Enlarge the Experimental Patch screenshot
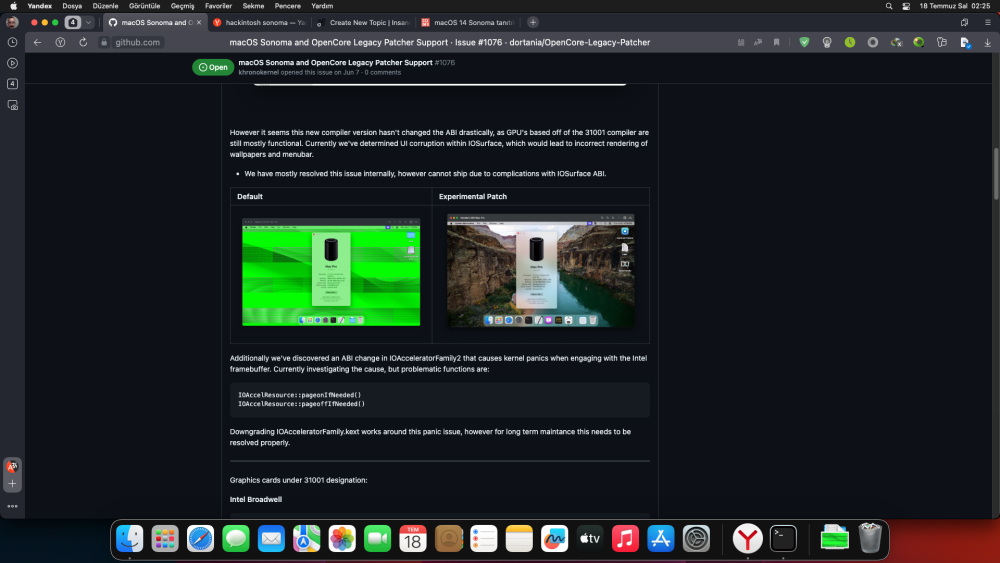This screenshot has height=563, width=1000. (541, 270)
